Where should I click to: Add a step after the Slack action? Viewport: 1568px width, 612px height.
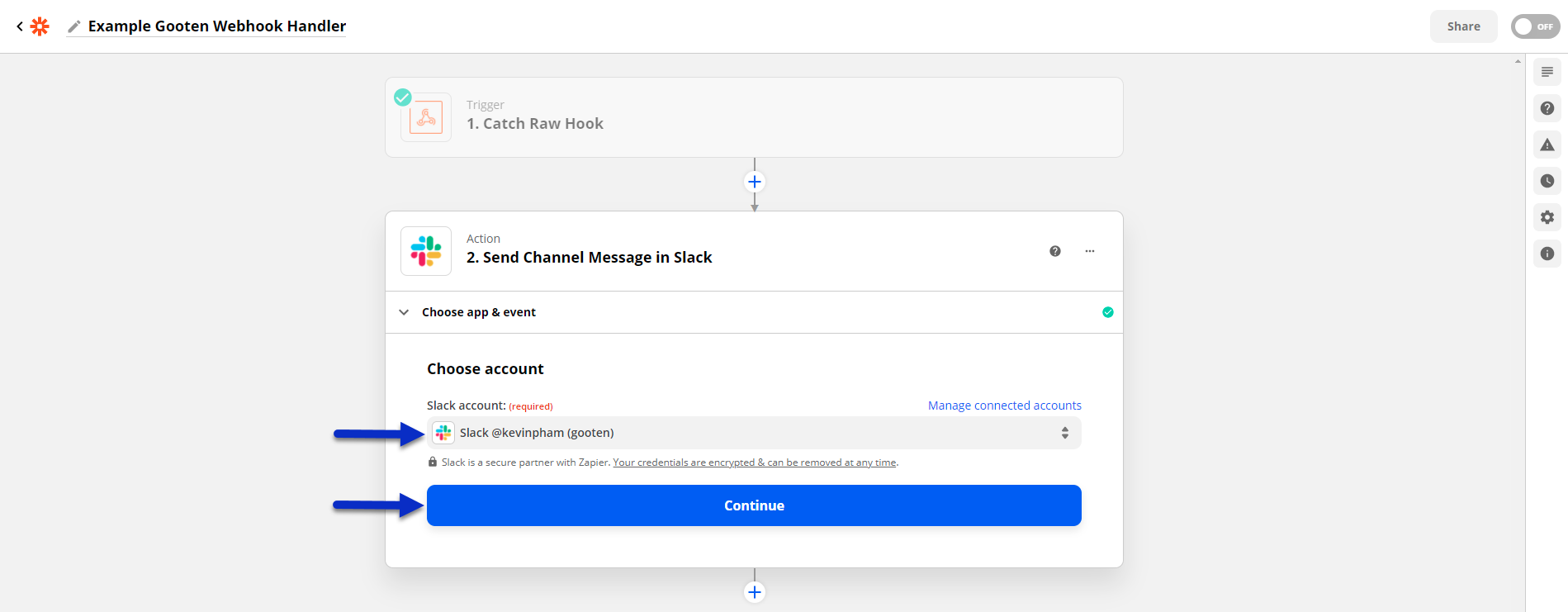[755, 592]
